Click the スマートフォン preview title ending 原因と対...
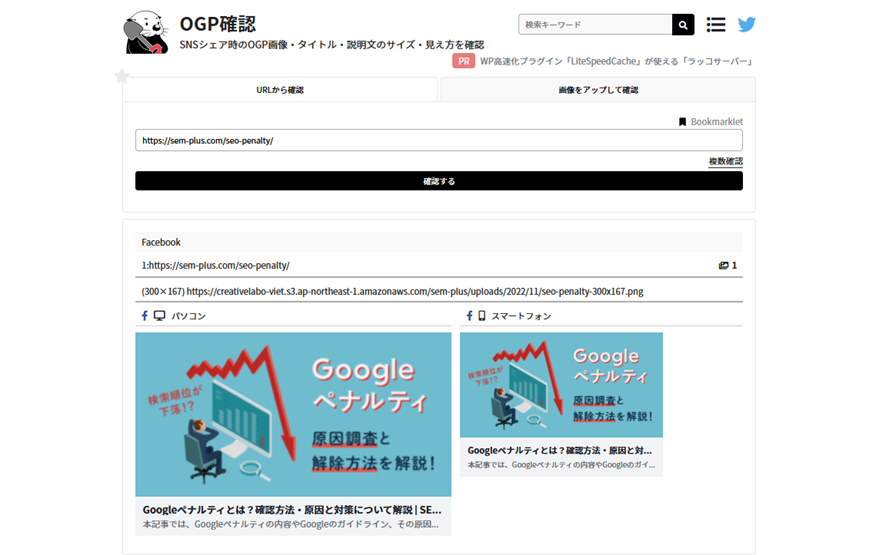Image resolution: width=886 pixels, height=555 pixels. [559, 450]
